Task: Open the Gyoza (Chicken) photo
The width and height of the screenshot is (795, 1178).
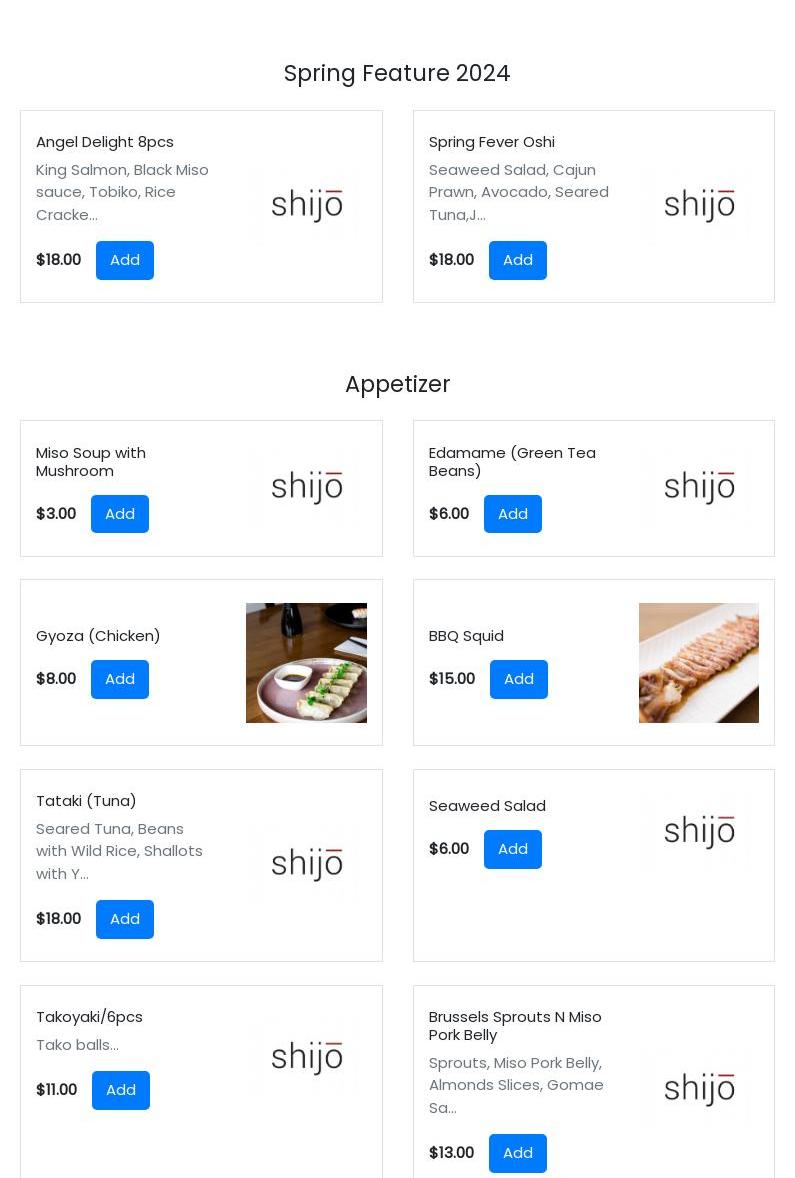Action: [x=306, y=663]
